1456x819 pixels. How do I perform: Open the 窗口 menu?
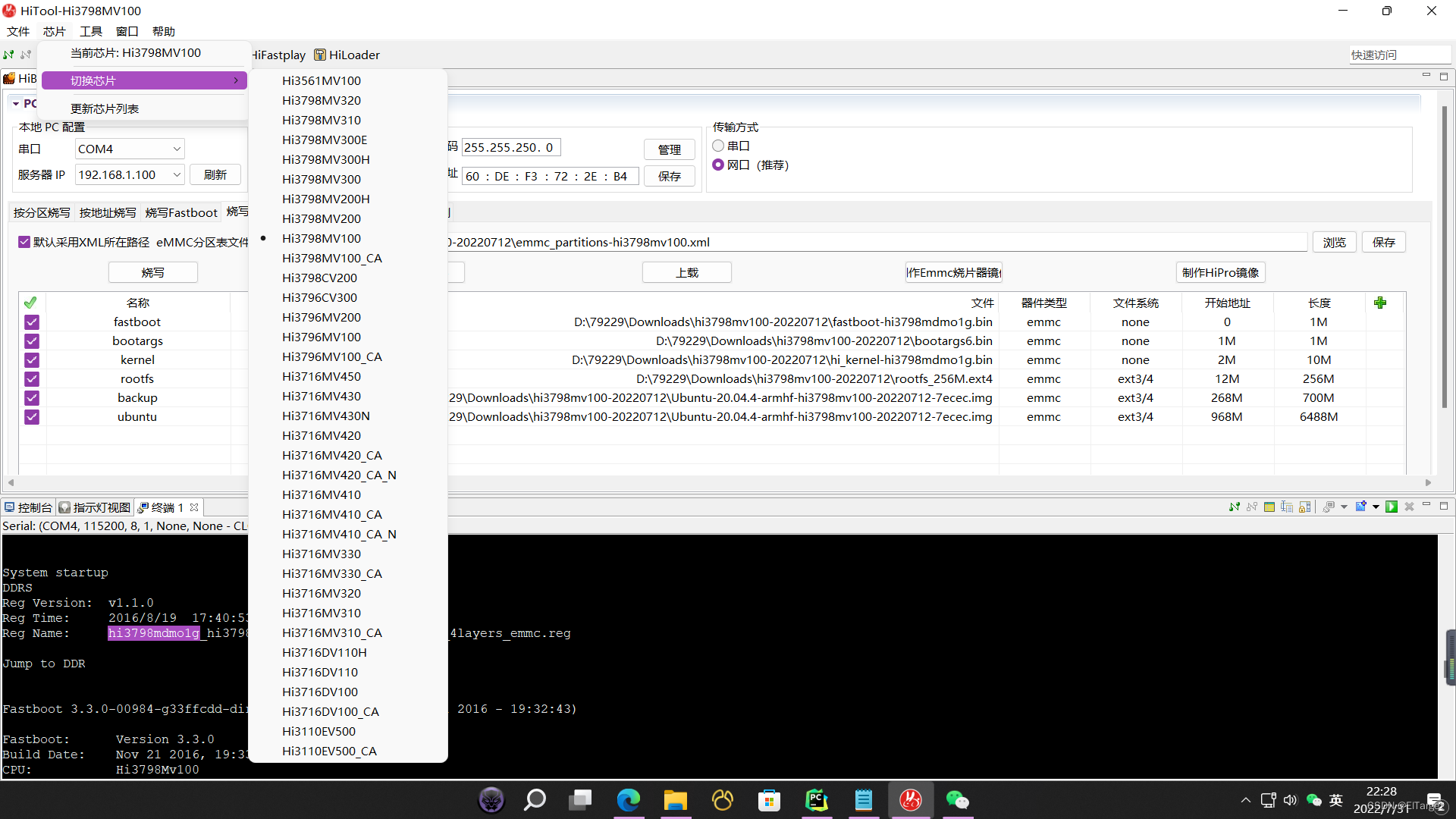127,31
